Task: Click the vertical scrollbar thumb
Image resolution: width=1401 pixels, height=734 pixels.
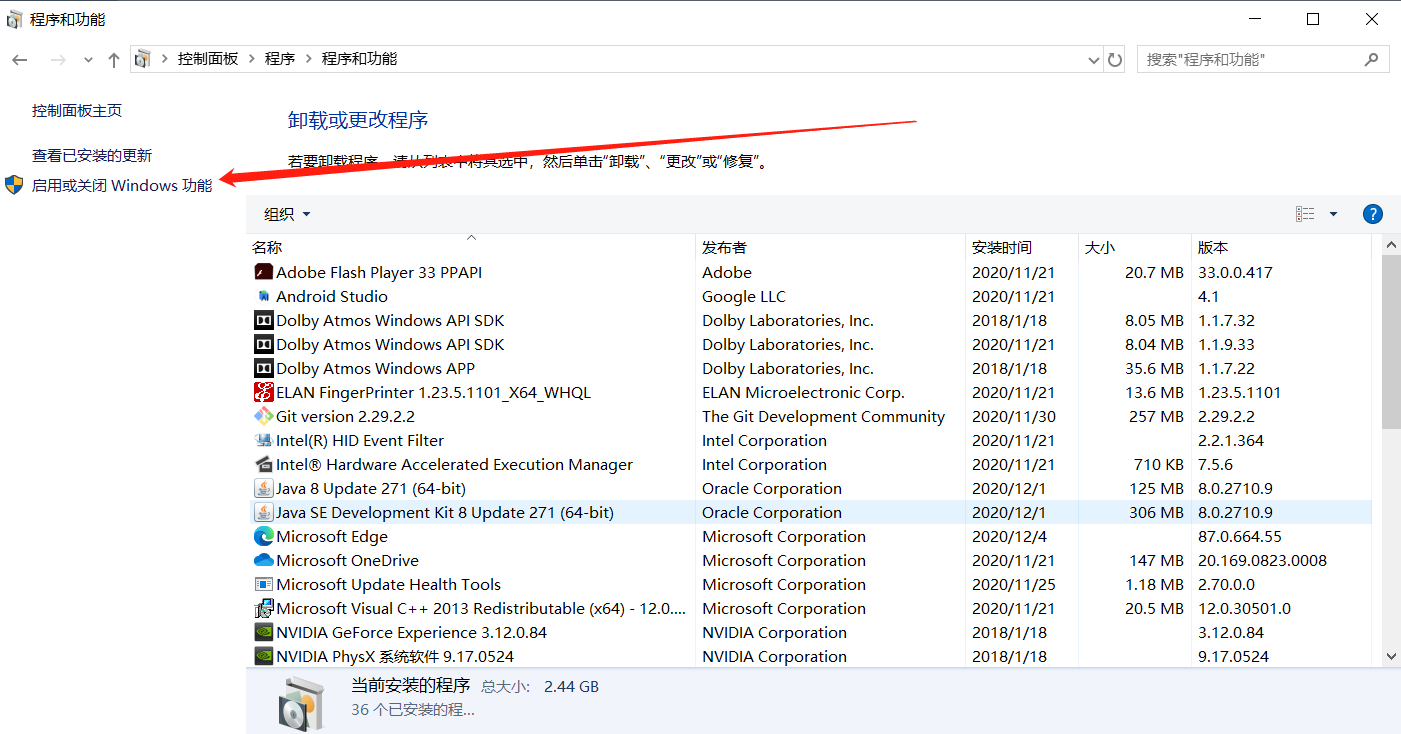Action: coord(1391,342)
